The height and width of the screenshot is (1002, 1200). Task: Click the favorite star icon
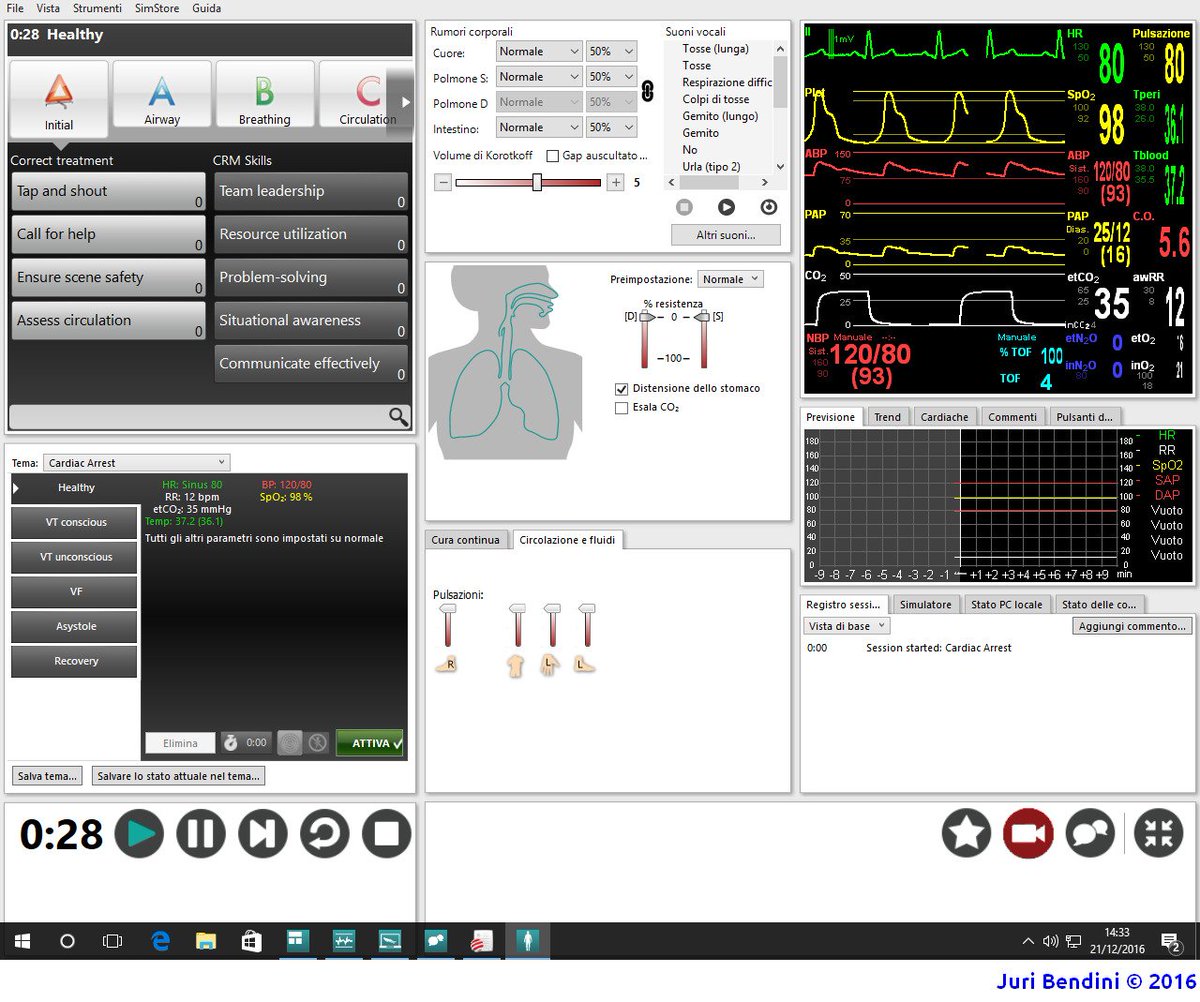point(966,833)
